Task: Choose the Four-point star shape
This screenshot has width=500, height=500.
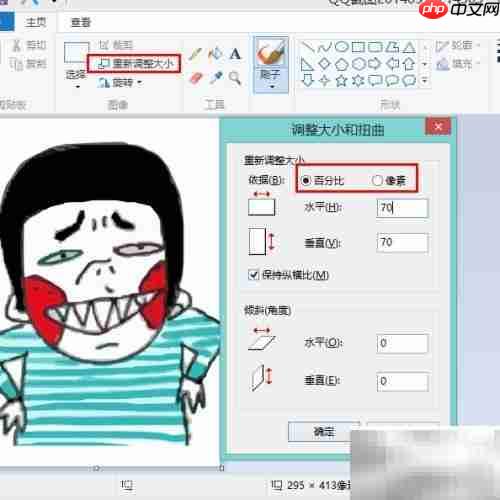Action: [x=324, y=80]
